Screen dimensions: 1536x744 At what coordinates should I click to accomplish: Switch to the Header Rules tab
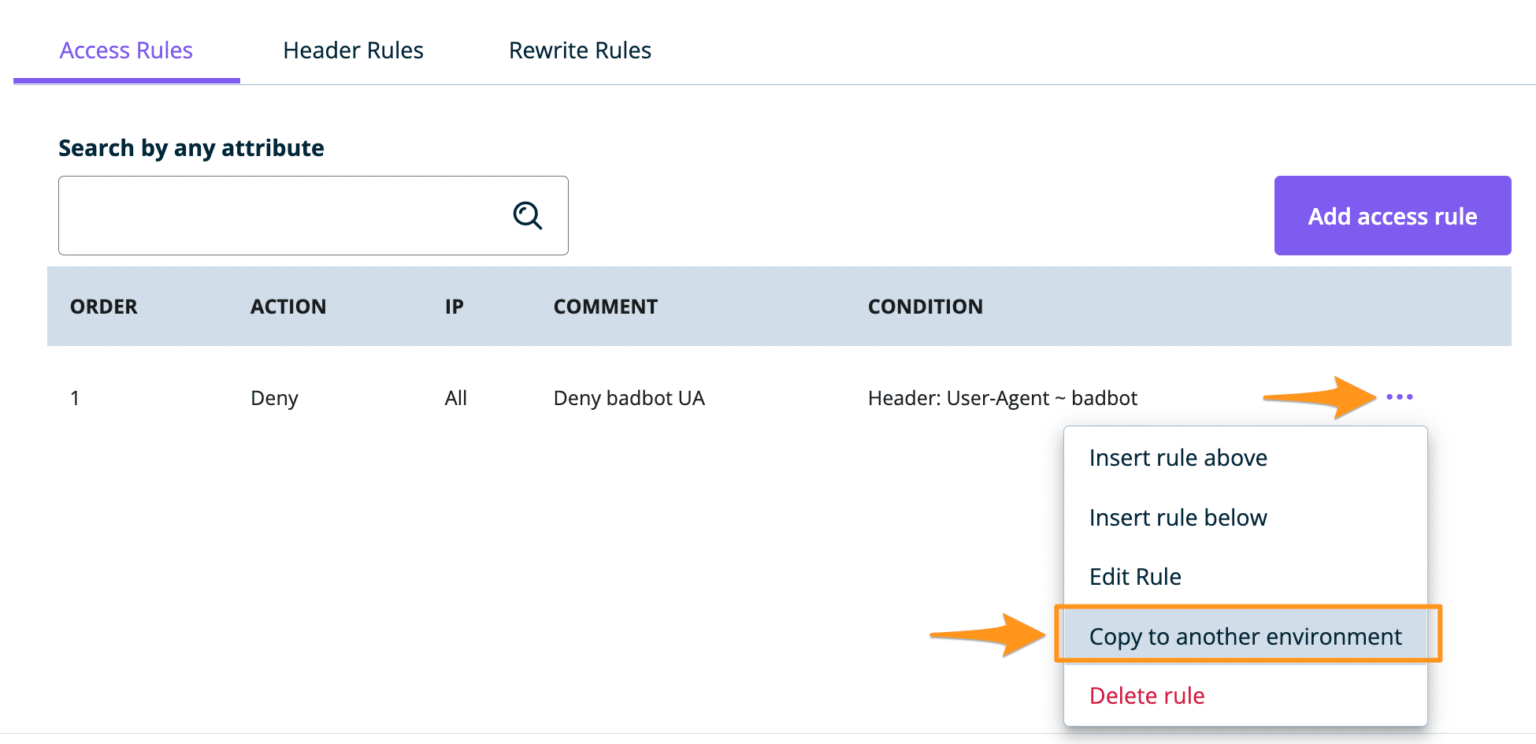[x=353, y=50]
